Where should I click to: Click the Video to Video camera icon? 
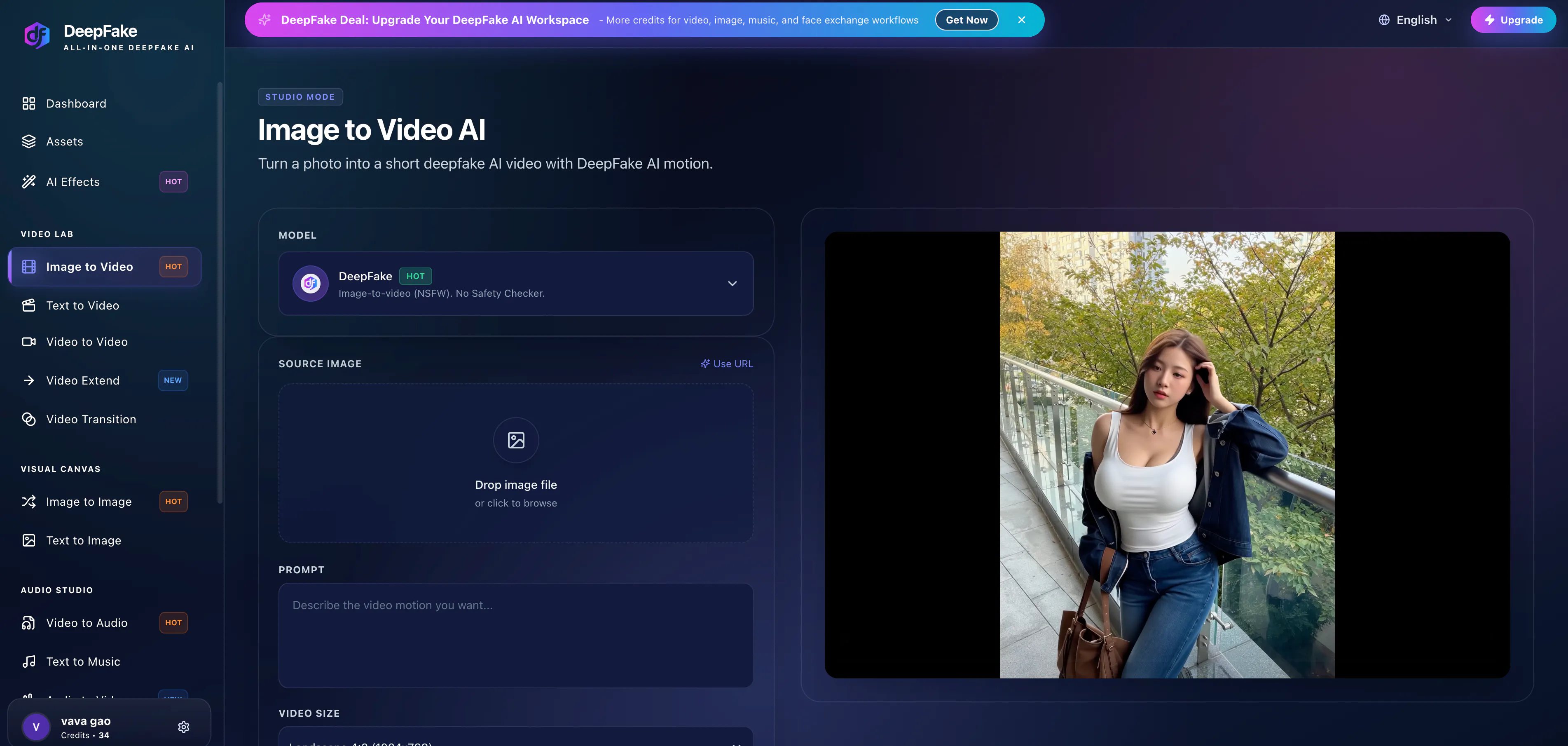(28, 342)
